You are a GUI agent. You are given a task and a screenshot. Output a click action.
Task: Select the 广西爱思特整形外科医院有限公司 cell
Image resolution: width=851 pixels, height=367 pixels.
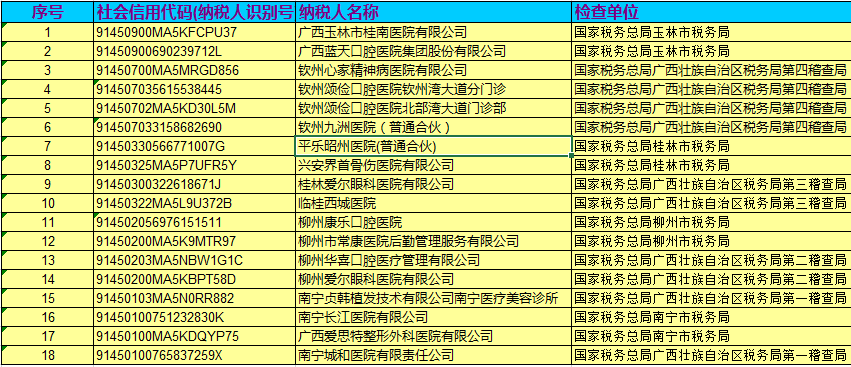(433, 336)
